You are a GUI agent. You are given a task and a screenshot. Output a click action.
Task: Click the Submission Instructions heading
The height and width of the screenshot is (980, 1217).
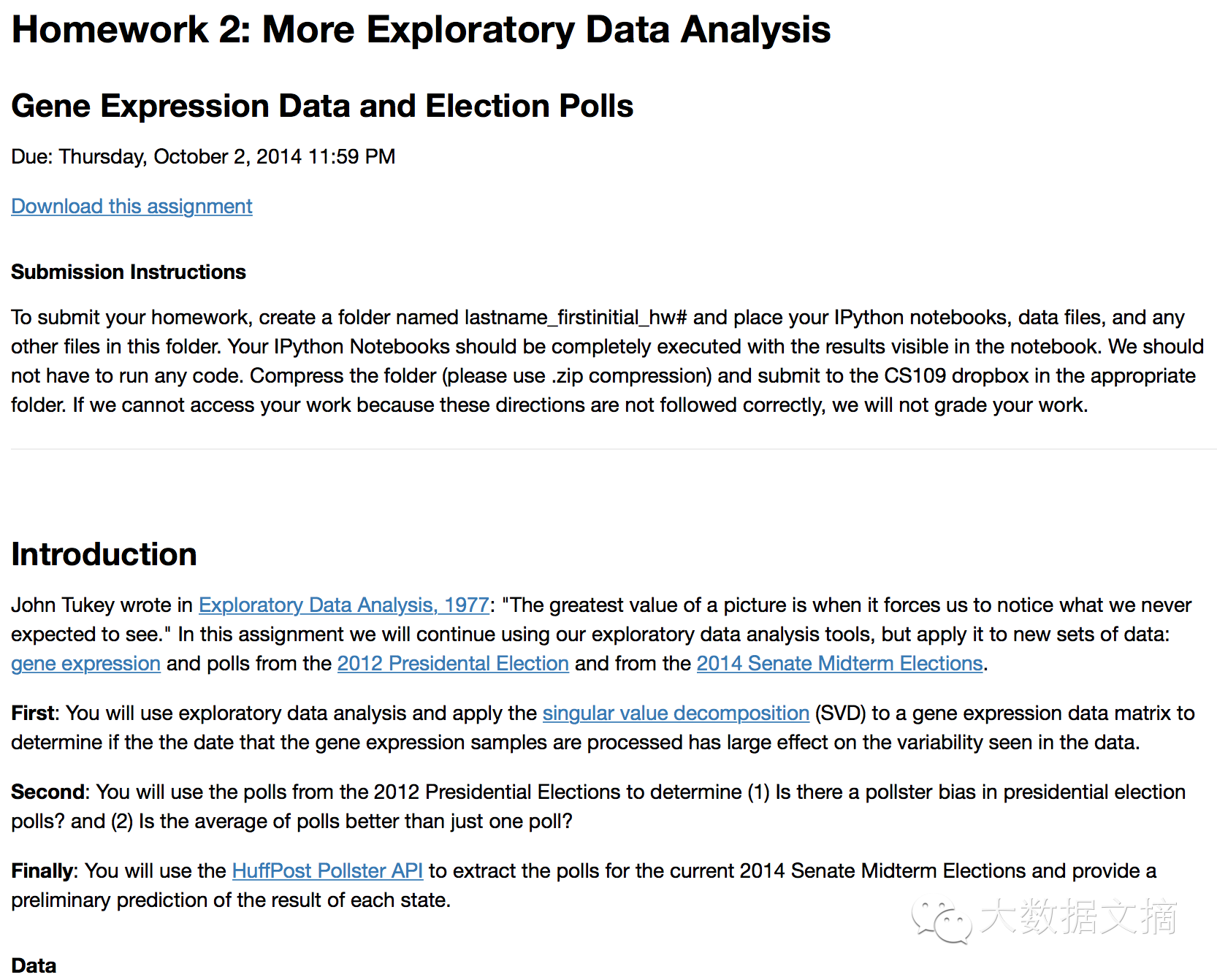(129, 272)
